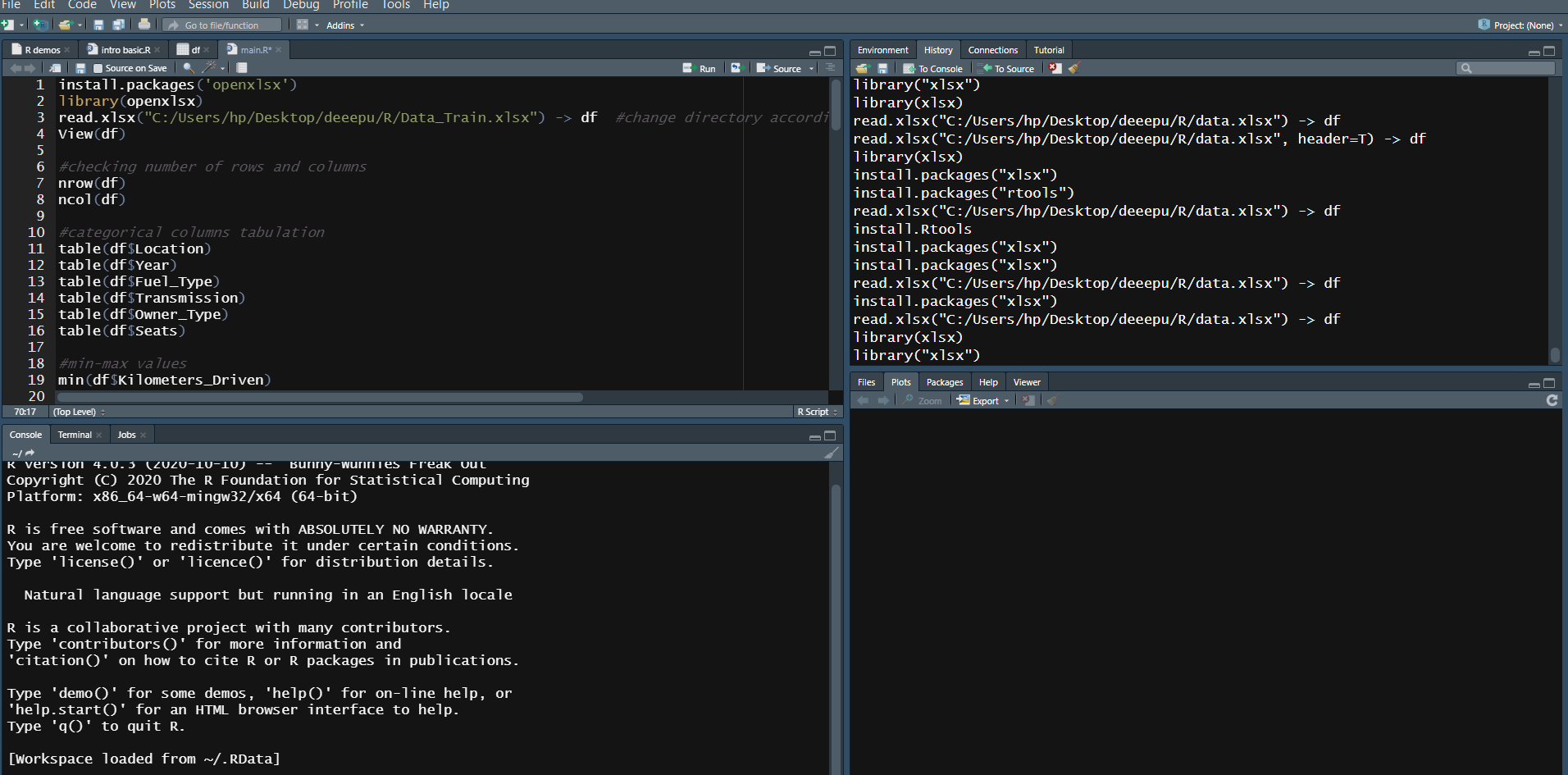This screenshot has height=775, width=1568.
Task: Open the Addins dropdown
Action: pyautogui.click(x=345, y=25)
